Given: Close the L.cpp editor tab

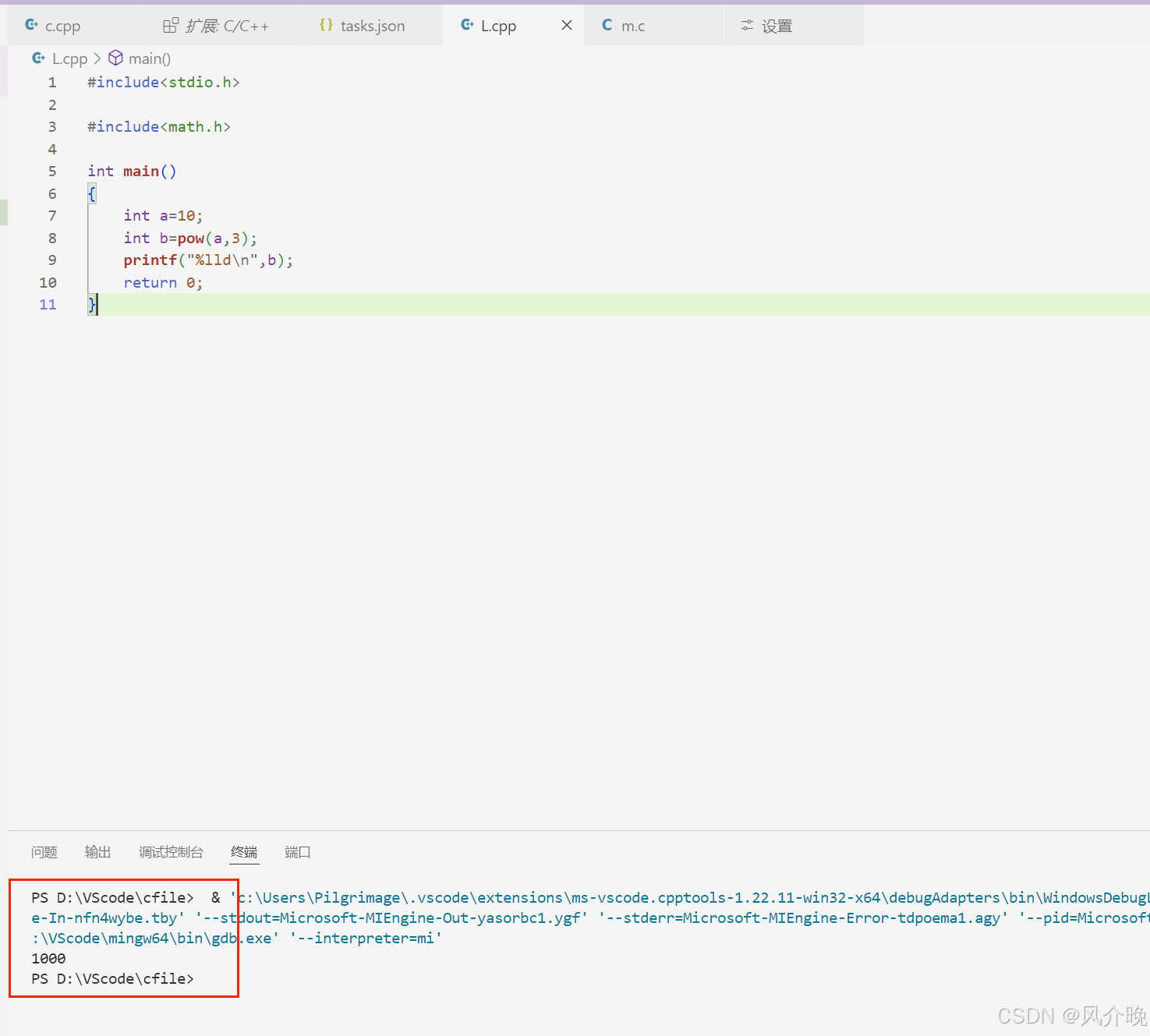Looking at the screenshot, I should pos(566,25).
